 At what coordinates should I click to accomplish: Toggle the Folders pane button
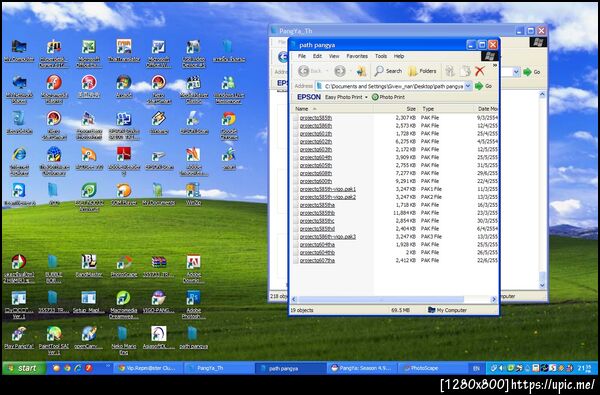(422, 71)
